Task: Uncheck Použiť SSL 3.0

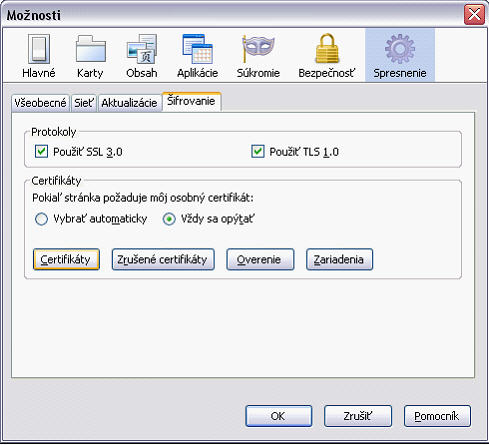Action: coord(41,152)
